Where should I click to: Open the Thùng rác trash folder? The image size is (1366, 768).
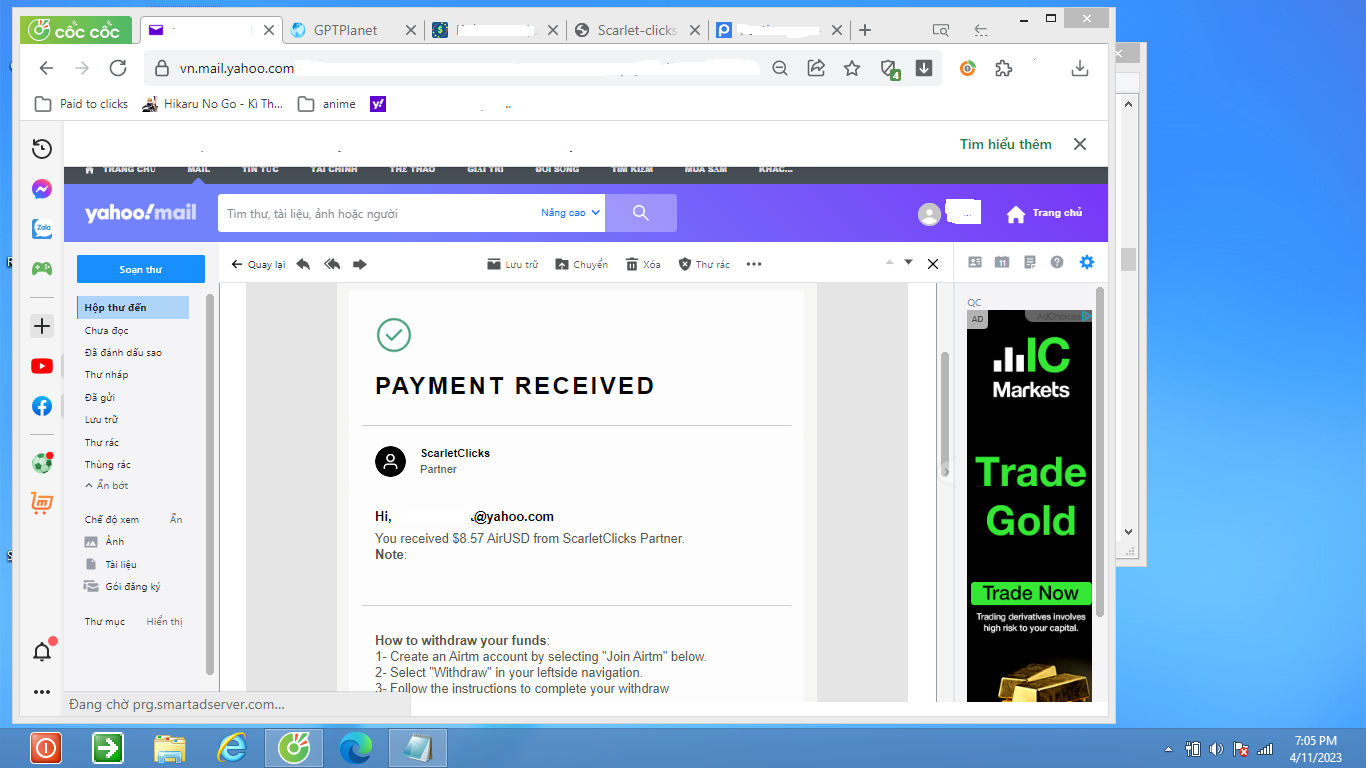point(108,464)
